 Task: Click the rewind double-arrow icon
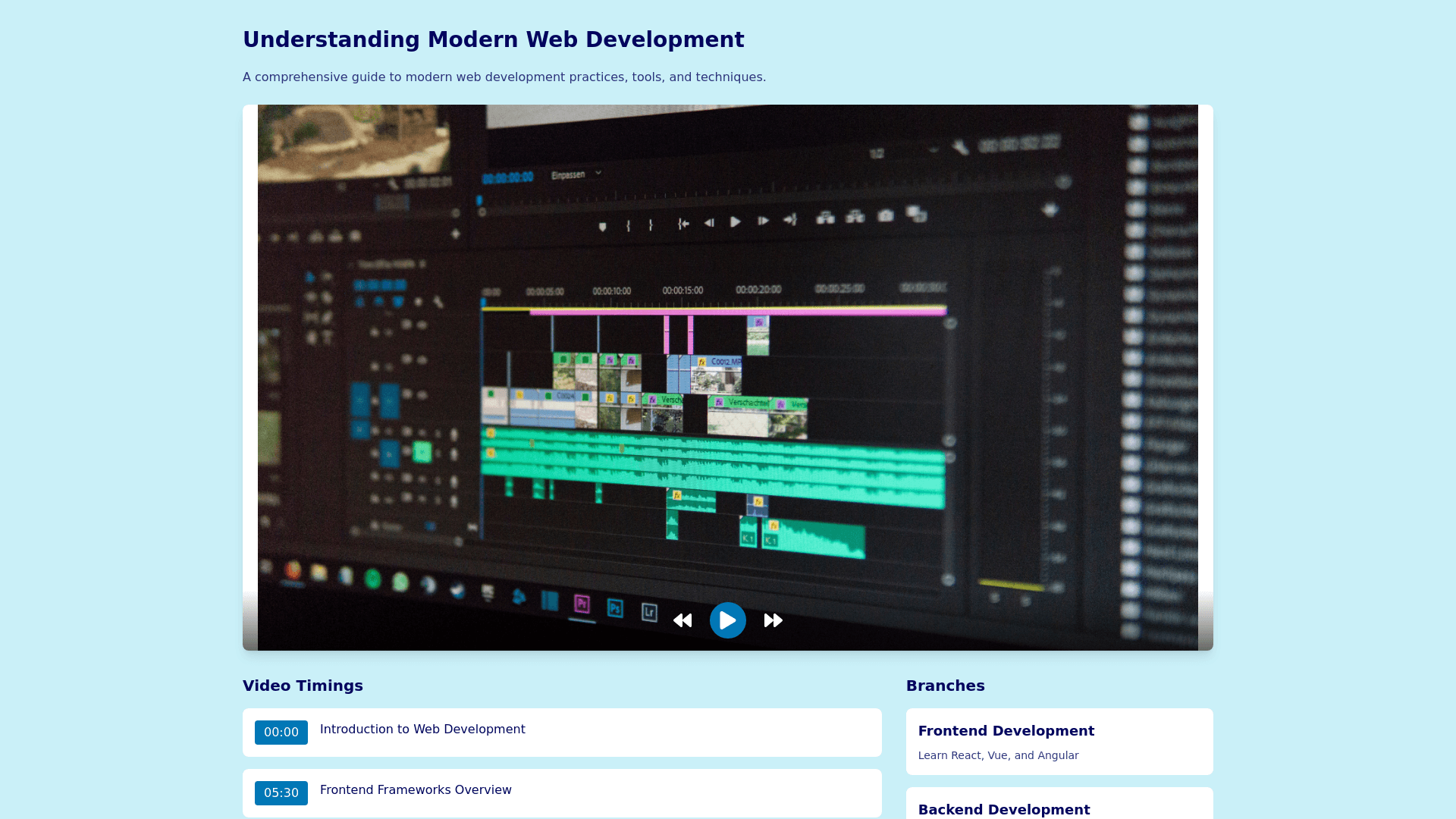pyautogui.click(x=682, y=620)
